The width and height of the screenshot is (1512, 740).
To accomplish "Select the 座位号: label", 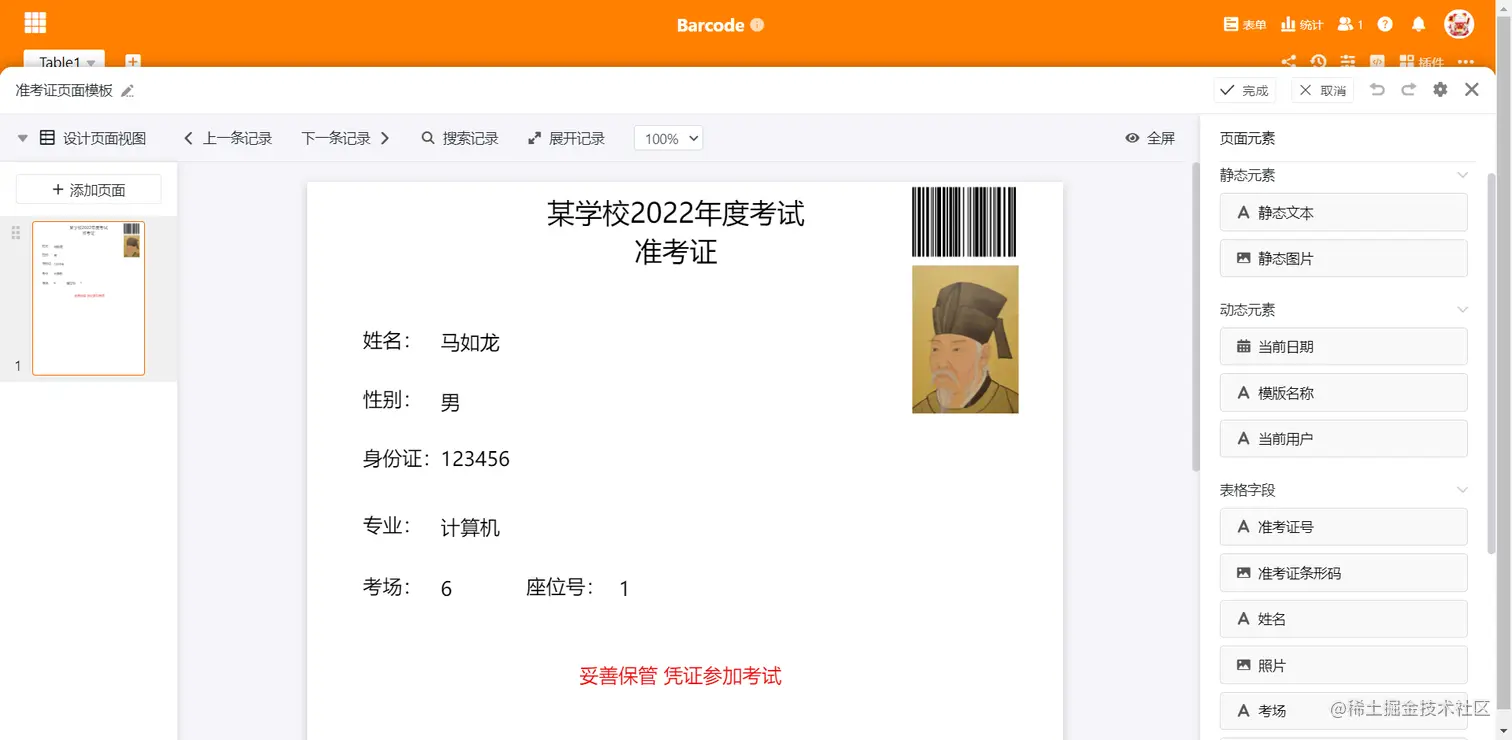I will (x=560, y=588).
